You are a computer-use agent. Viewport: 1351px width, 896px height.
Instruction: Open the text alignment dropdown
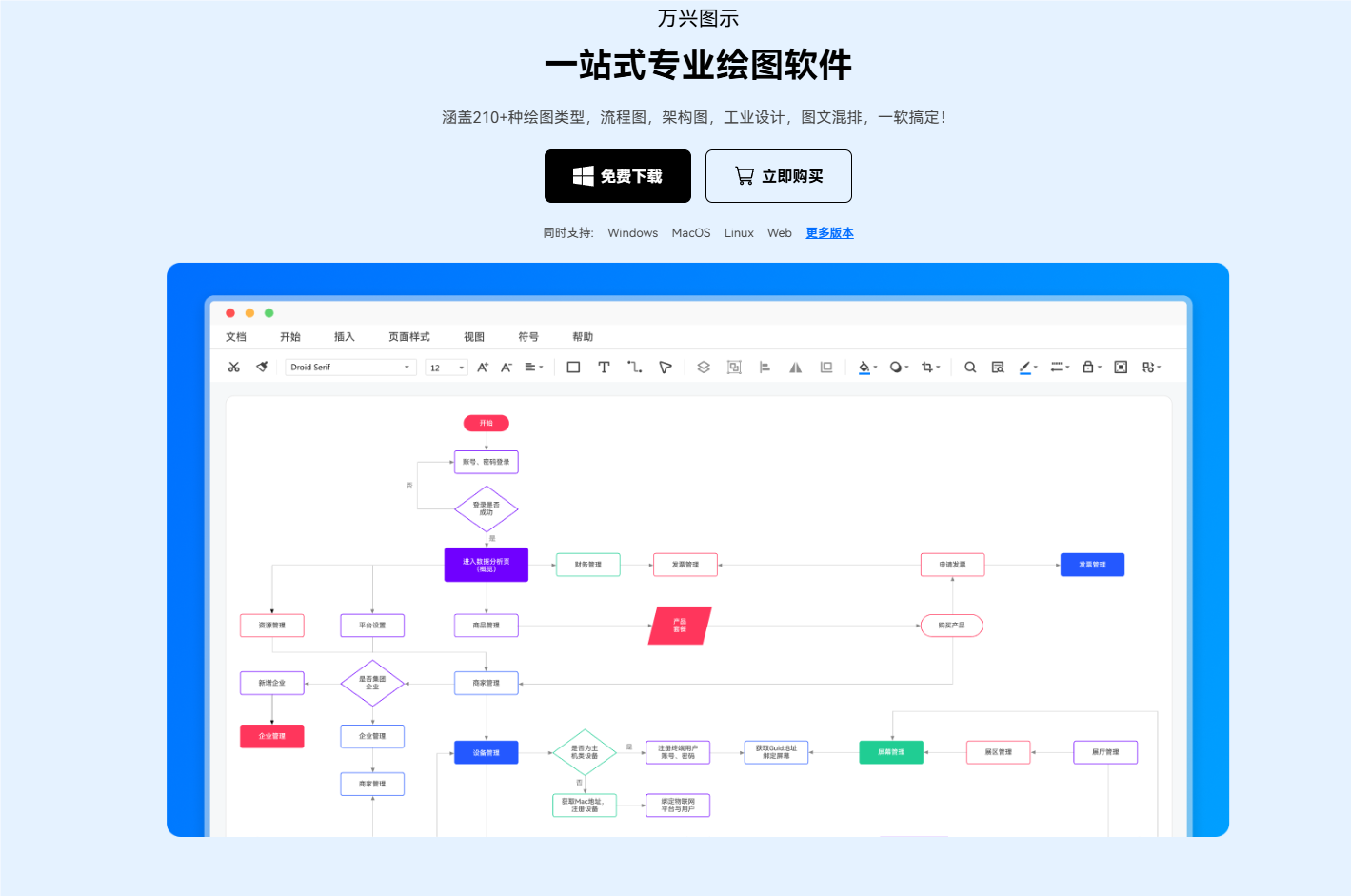(533, 367)
